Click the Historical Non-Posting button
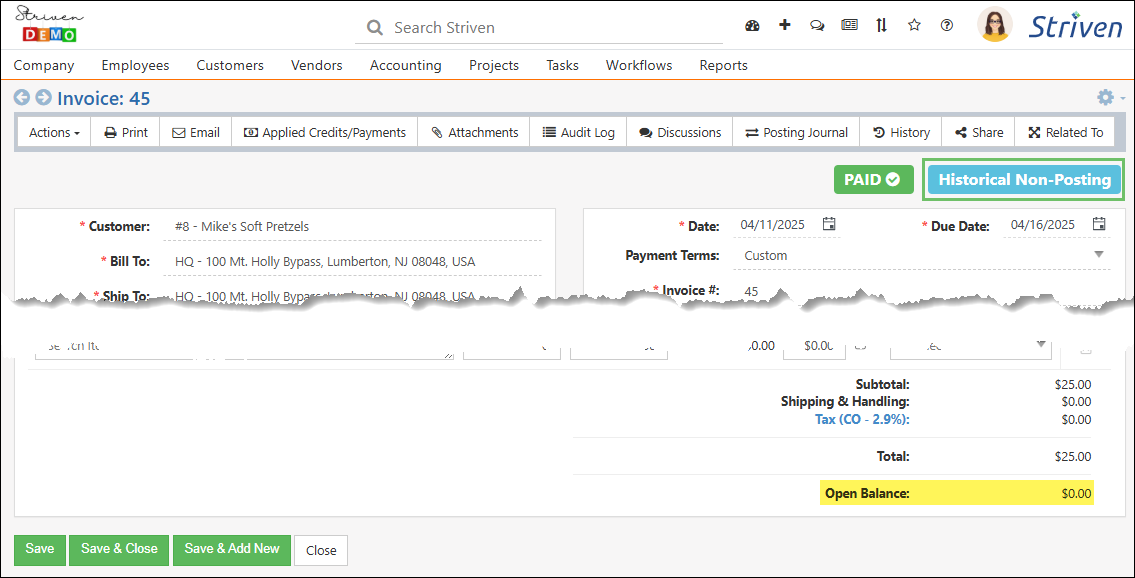The height and width of the screenshot is (578, 1135). coord(1024,179)
